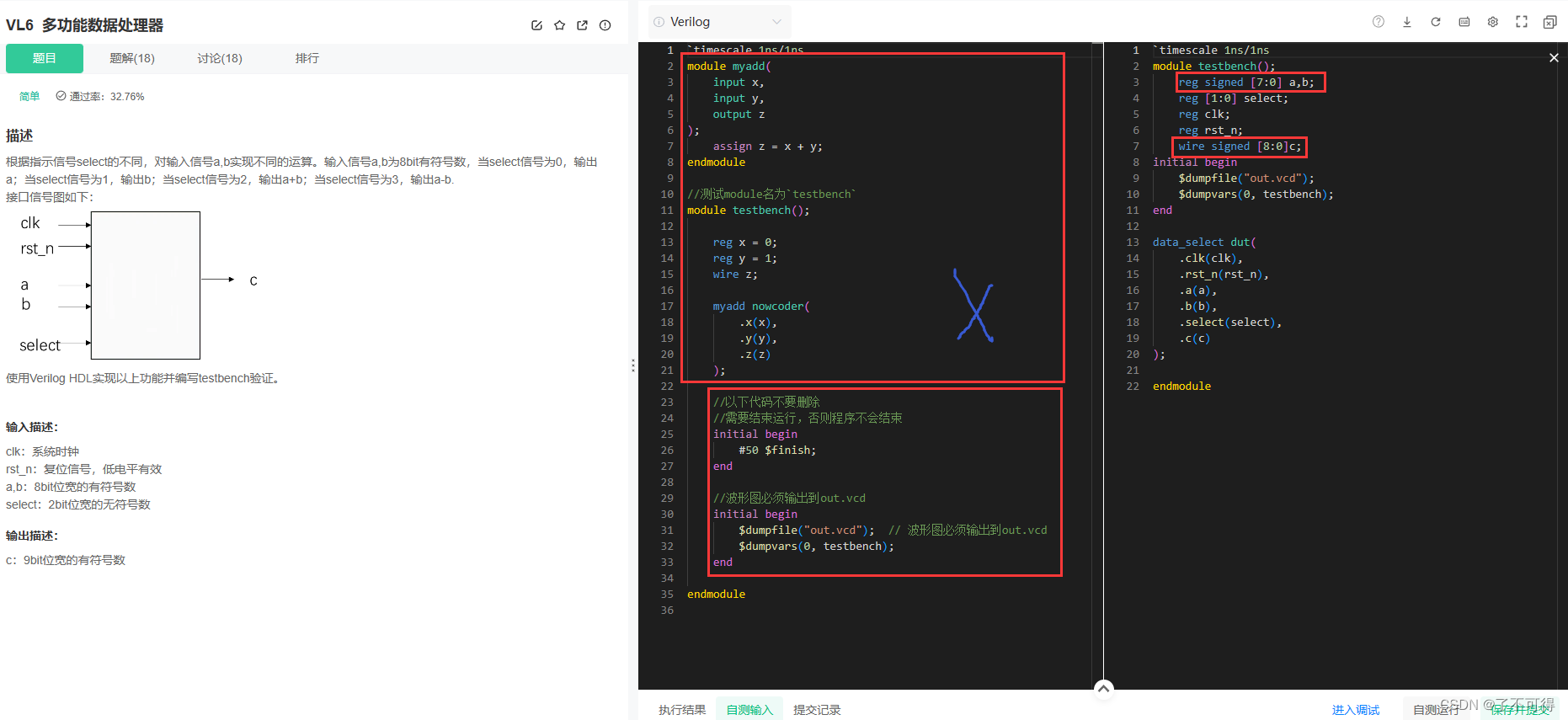
Task: Open the 提交记录 tab
Action: click(817, 710)
